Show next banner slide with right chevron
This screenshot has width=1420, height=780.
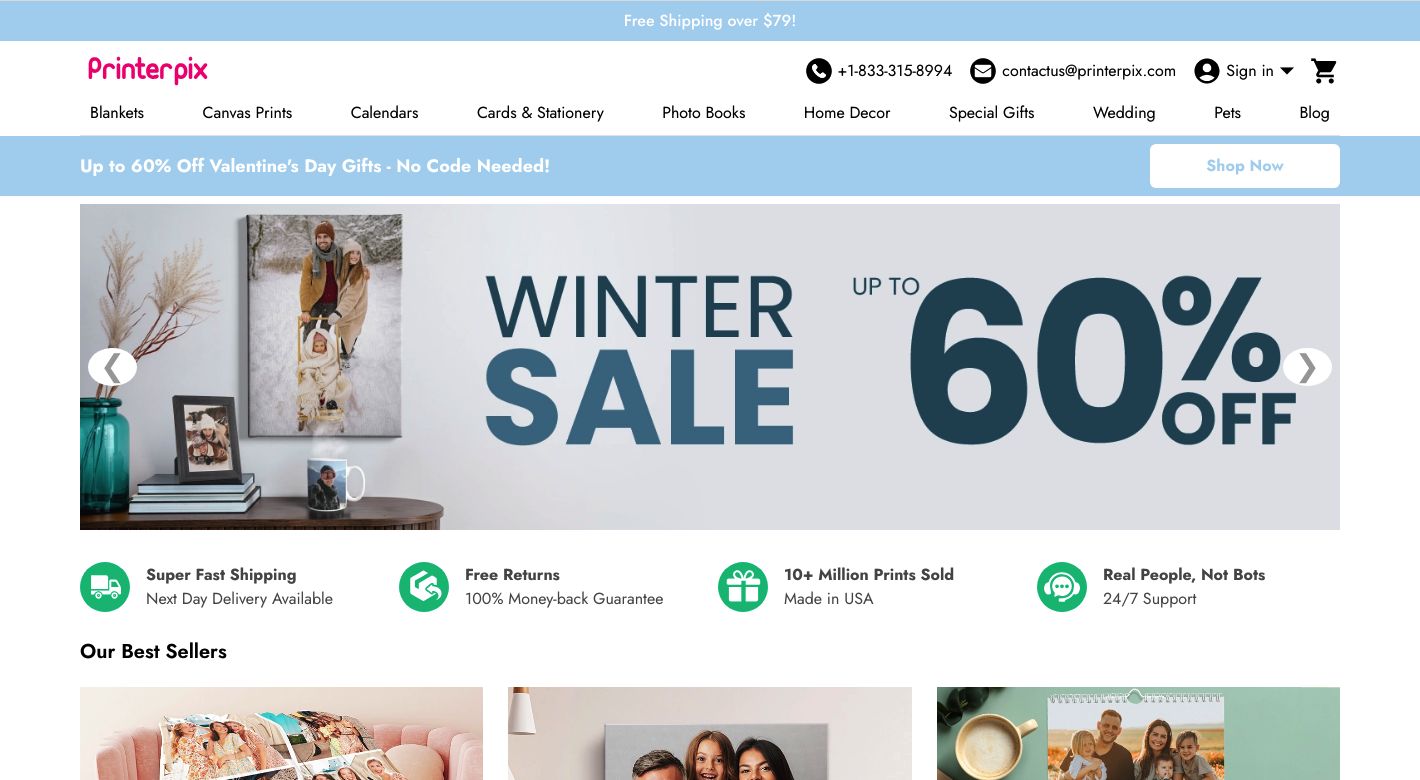(1307, 367)
